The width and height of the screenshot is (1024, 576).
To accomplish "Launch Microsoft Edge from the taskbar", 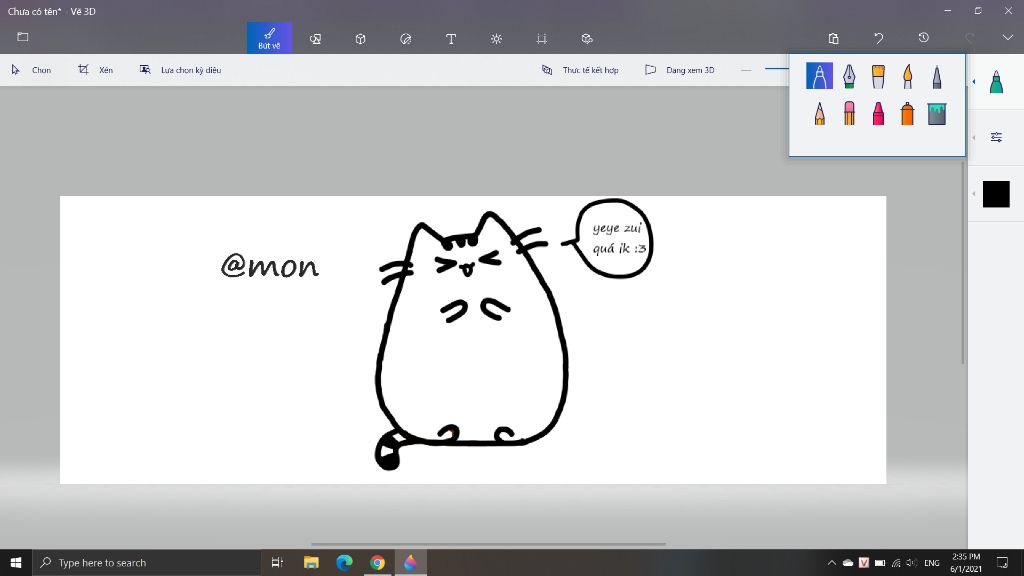I will (x=344, y=562).
